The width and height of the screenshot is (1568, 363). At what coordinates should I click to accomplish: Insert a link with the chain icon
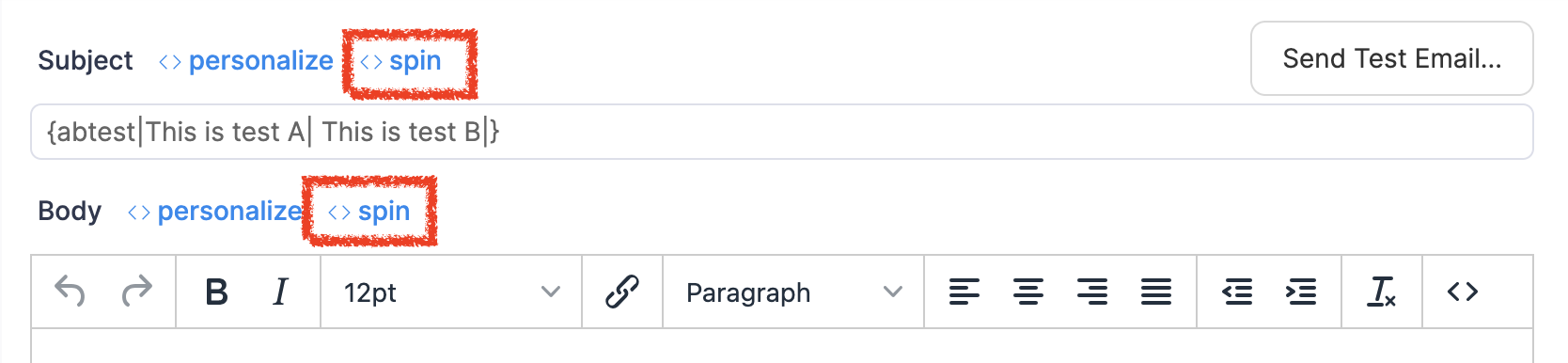[622, 292]
